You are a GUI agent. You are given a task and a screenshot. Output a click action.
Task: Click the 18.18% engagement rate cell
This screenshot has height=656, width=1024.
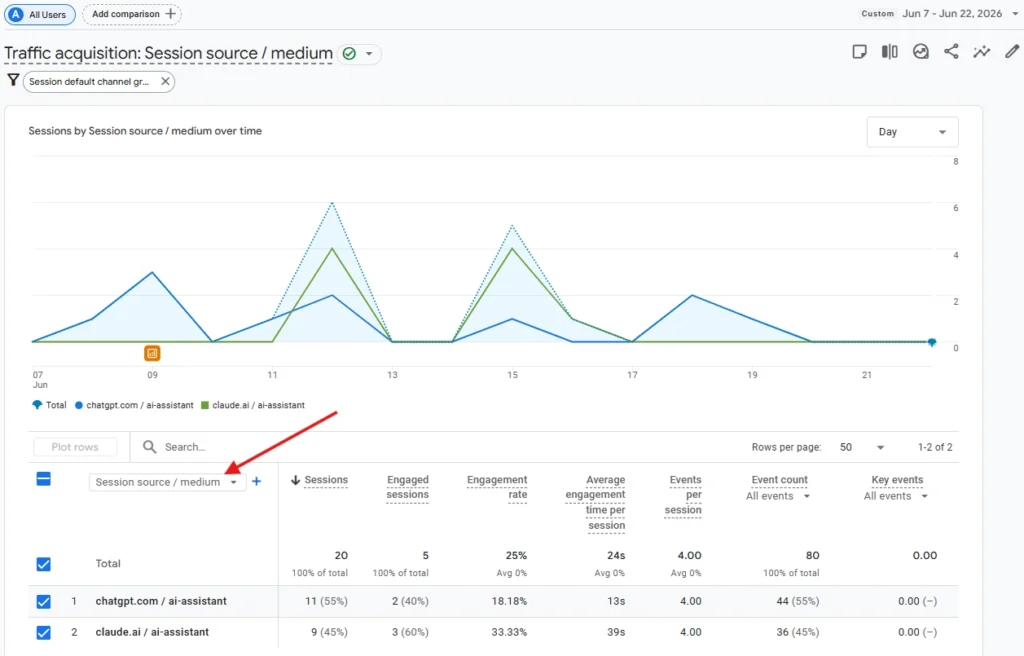click(x=509, y=601)
